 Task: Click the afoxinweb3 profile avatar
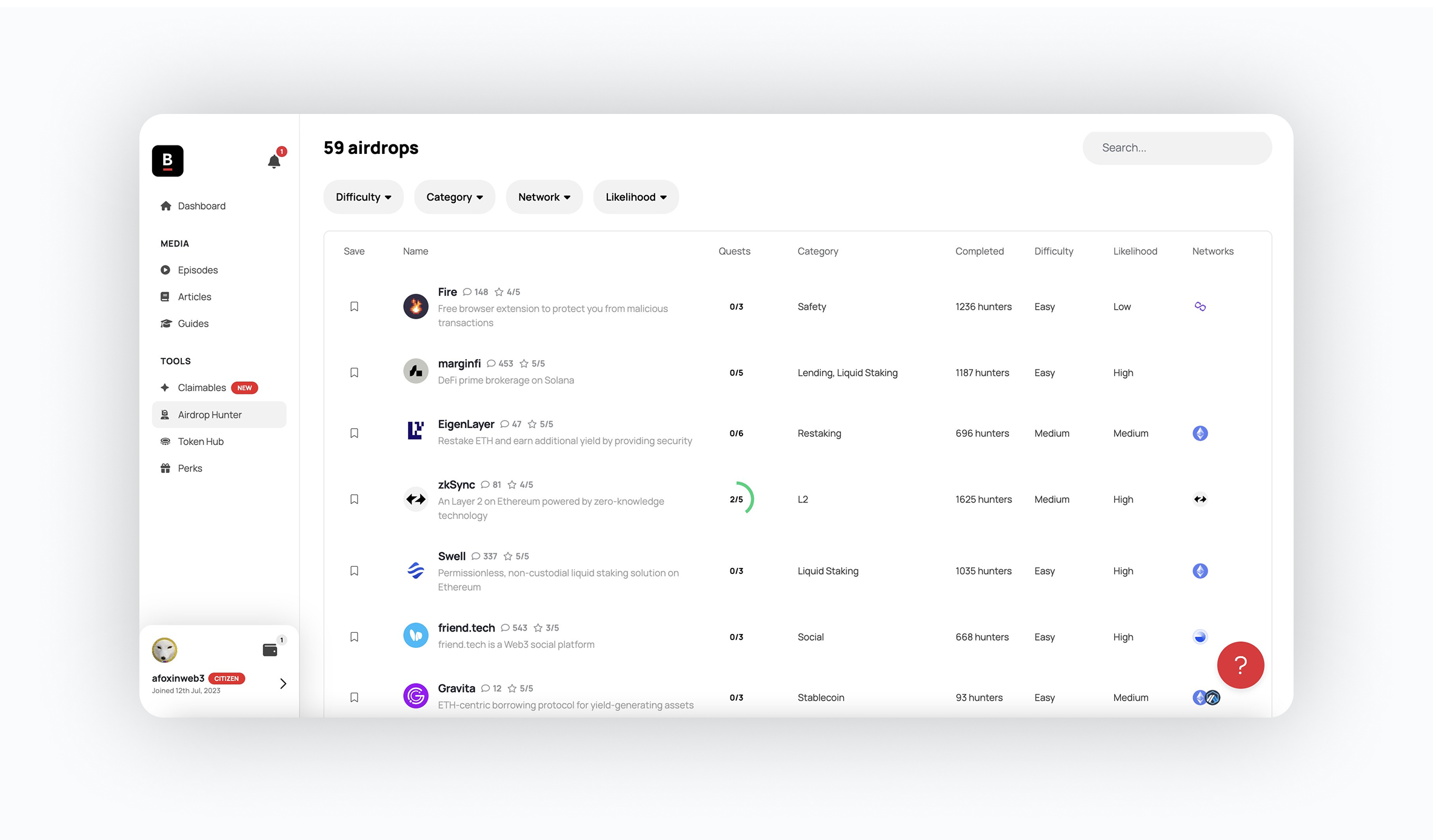164,650
